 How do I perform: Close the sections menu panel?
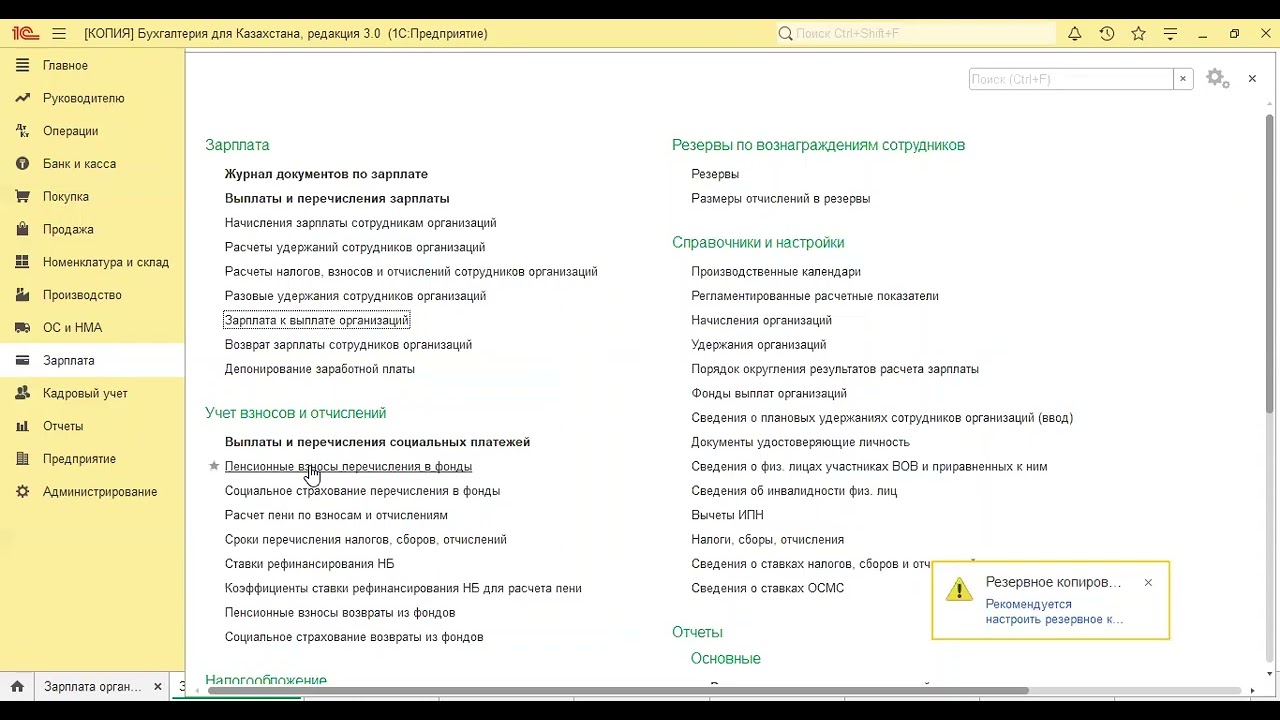pos(1252,78)
